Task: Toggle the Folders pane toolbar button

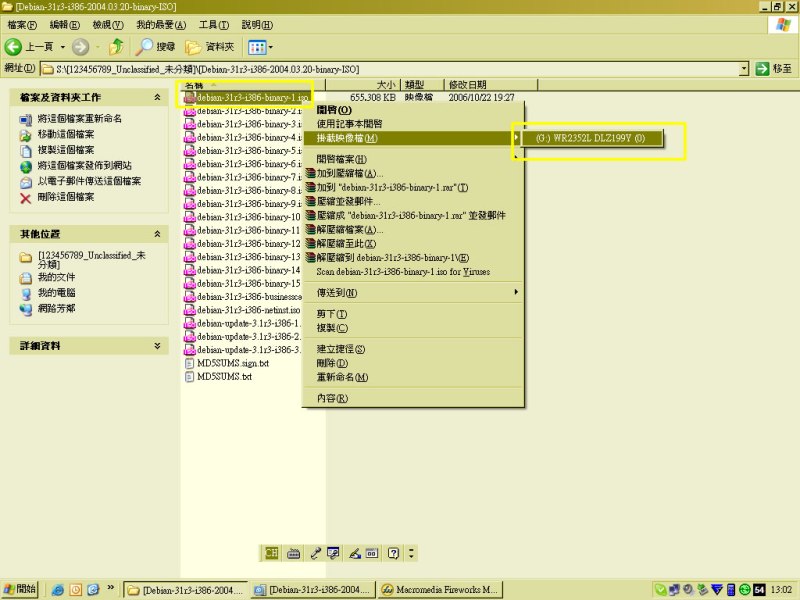Action: [x=210, y=47]
